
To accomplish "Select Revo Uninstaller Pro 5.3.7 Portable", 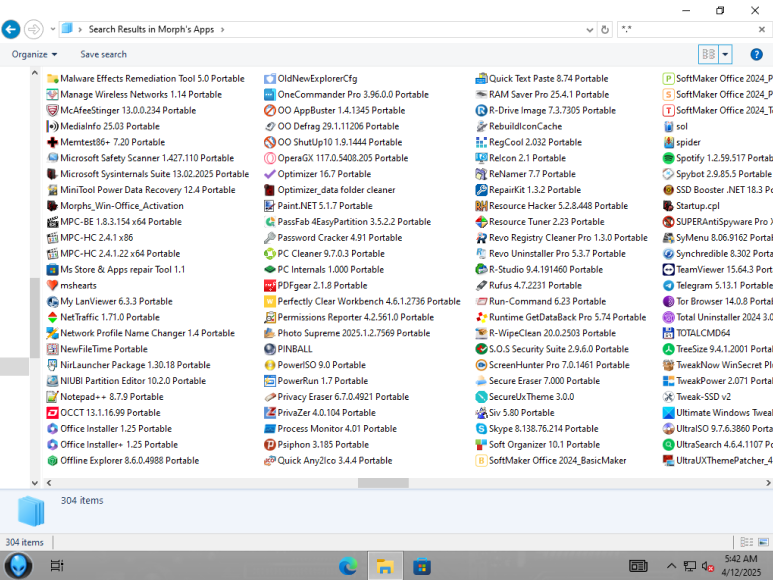I will tap(551, 254).
